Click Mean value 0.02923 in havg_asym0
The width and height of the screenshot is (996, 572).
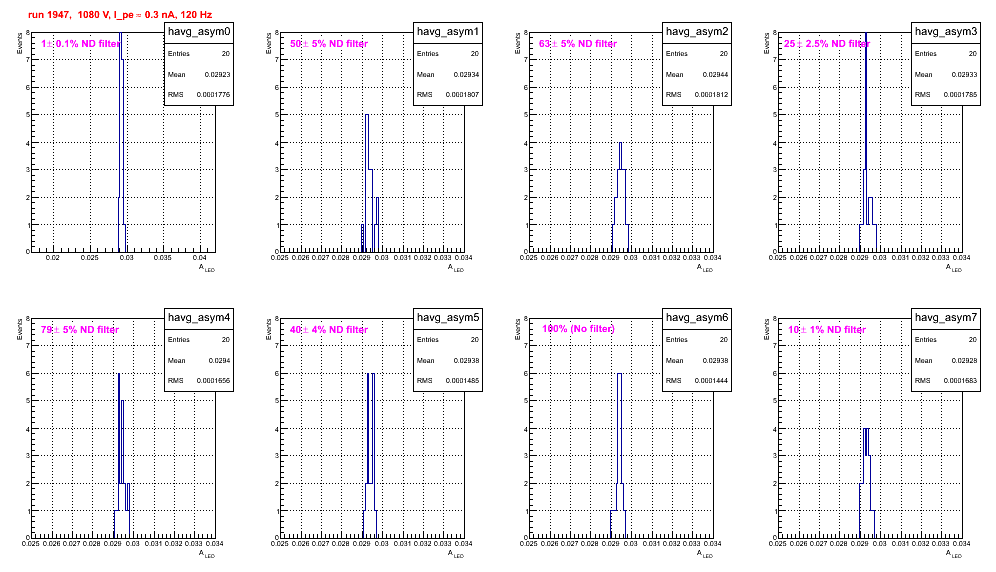click(x=217, y=74)
